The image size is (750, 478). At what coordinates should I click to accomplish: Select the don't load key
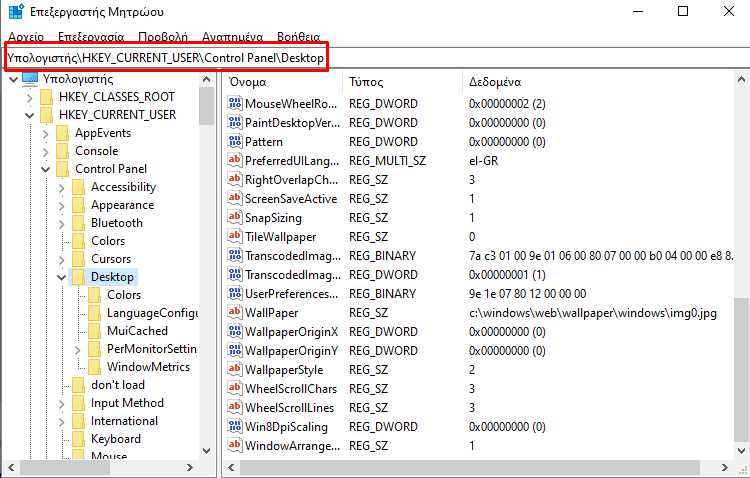pos(118,385)
